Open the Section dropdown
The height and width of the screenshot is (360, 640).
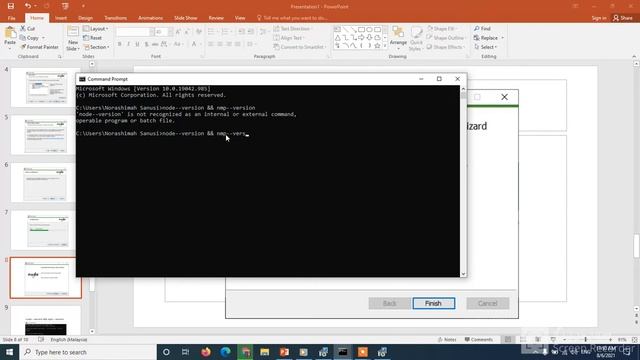pyautogui.click(x=97, y=47)
